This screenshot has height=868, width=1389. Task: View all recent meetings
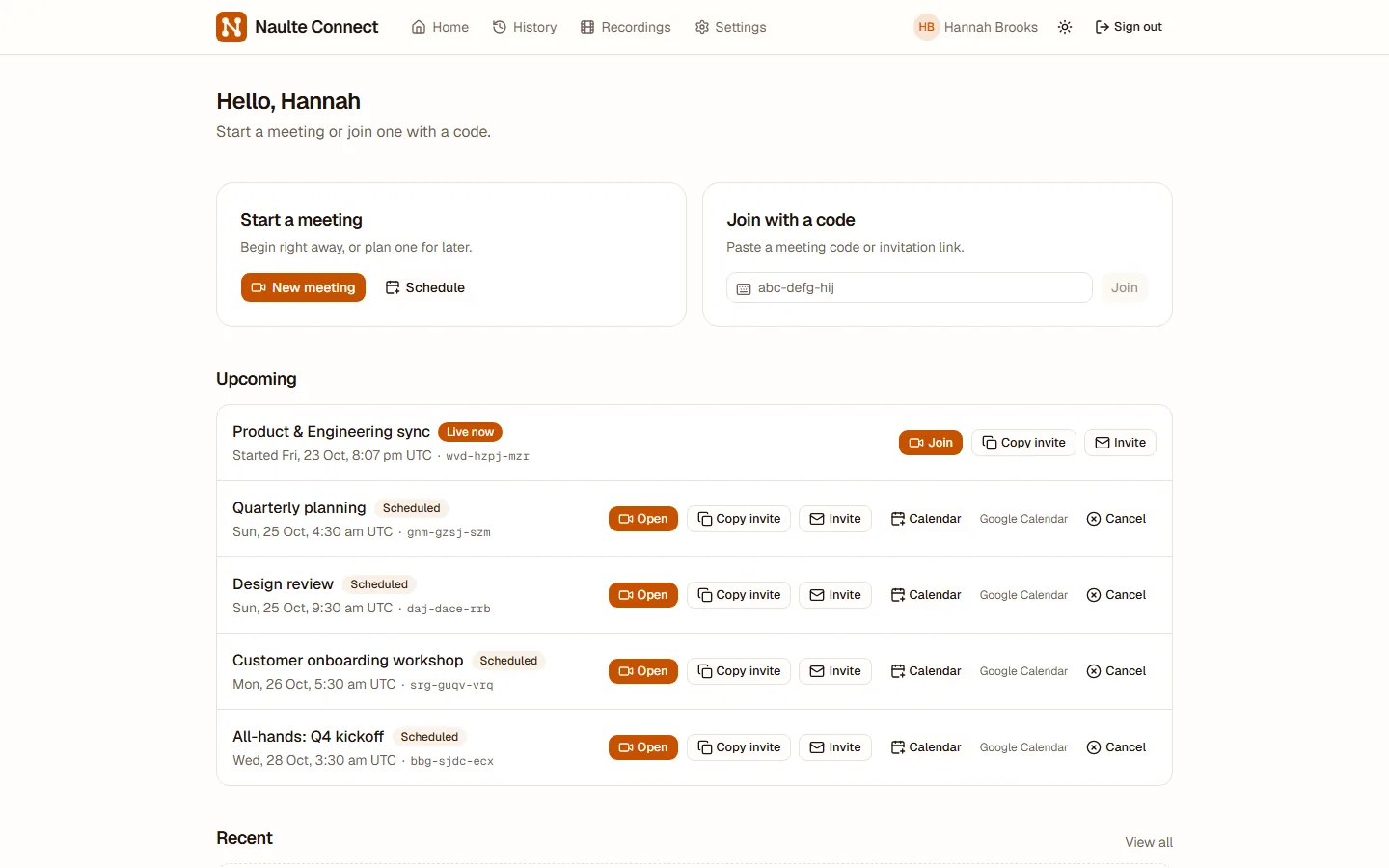click(x=1149, y=842)
